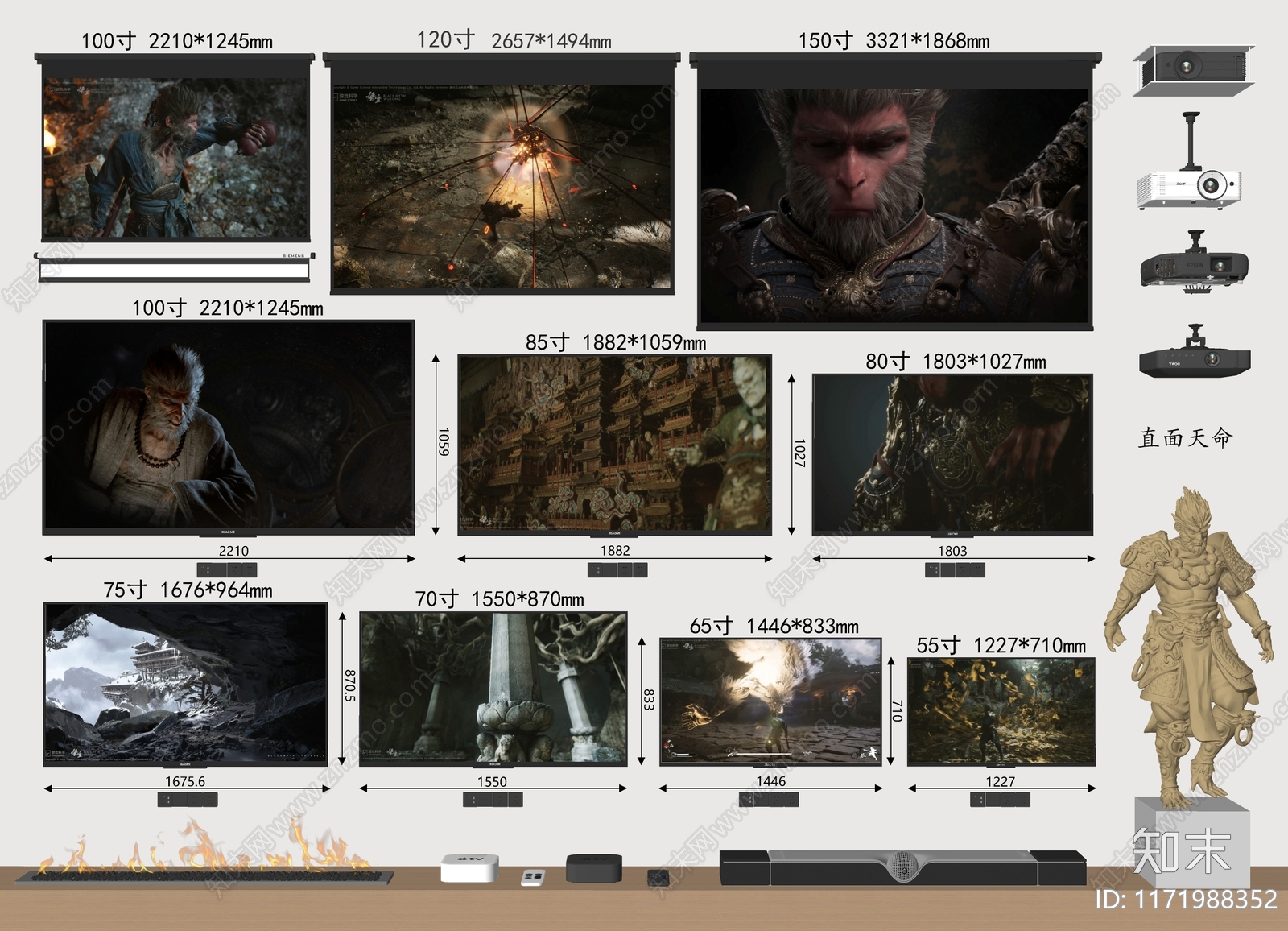Viewport: 1288px width, 931px height.
Task: Select the 55寸 TV showing golden leaves
Action: pos(1001,711)
